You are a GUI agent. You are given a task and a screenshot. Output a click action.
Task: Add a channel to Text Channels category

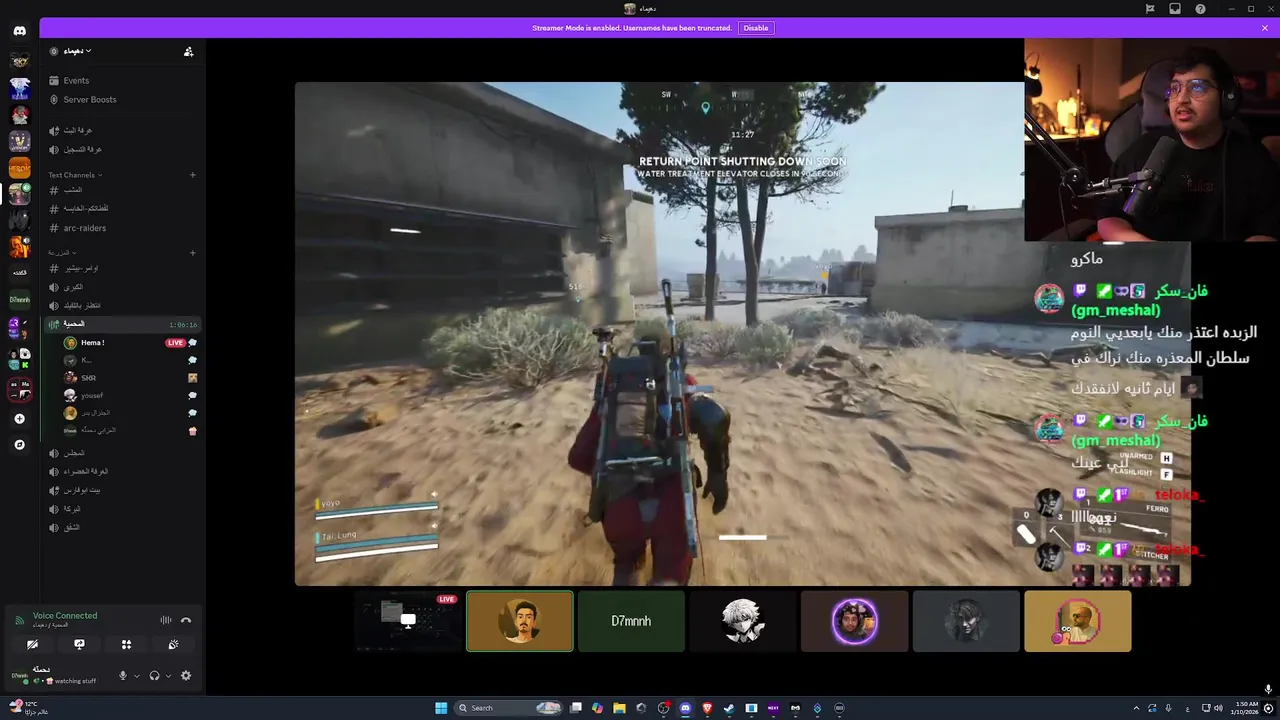click(x=193, y=175)
